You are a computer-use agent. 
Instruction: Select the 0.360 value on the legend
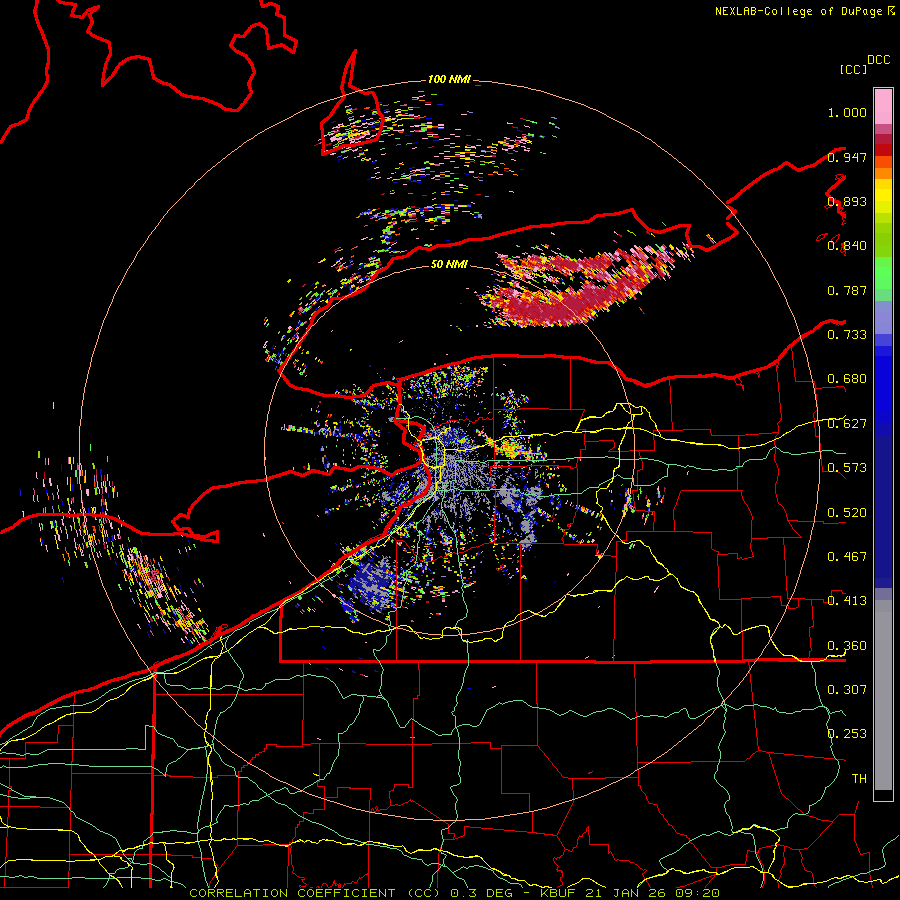(847, 646)
